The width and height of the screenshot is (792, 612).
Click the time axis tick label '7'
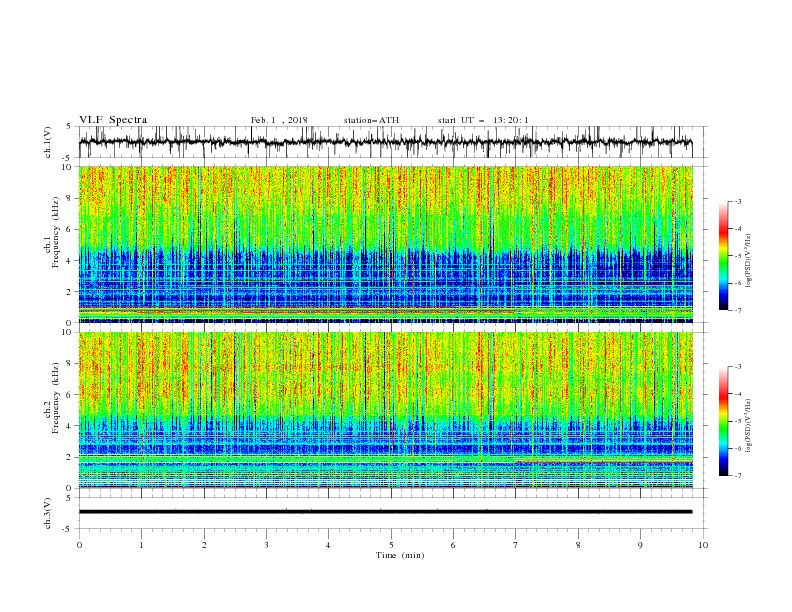click(516, 545)
